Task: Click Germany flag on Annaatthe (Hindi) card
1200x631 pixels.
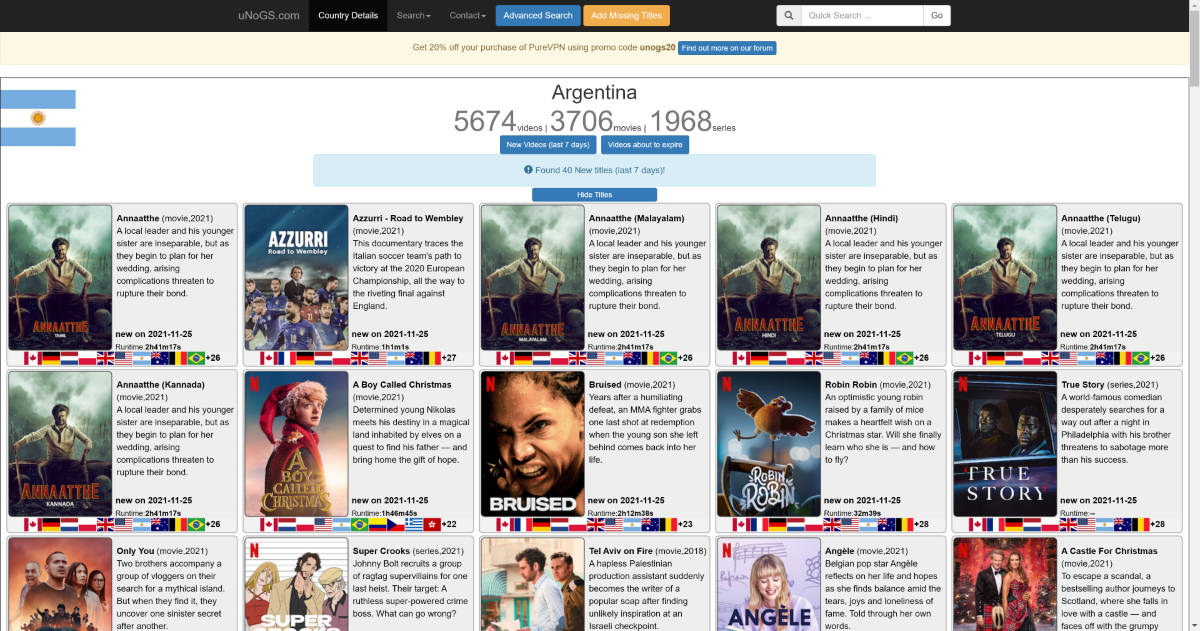Action: [759, 357]
